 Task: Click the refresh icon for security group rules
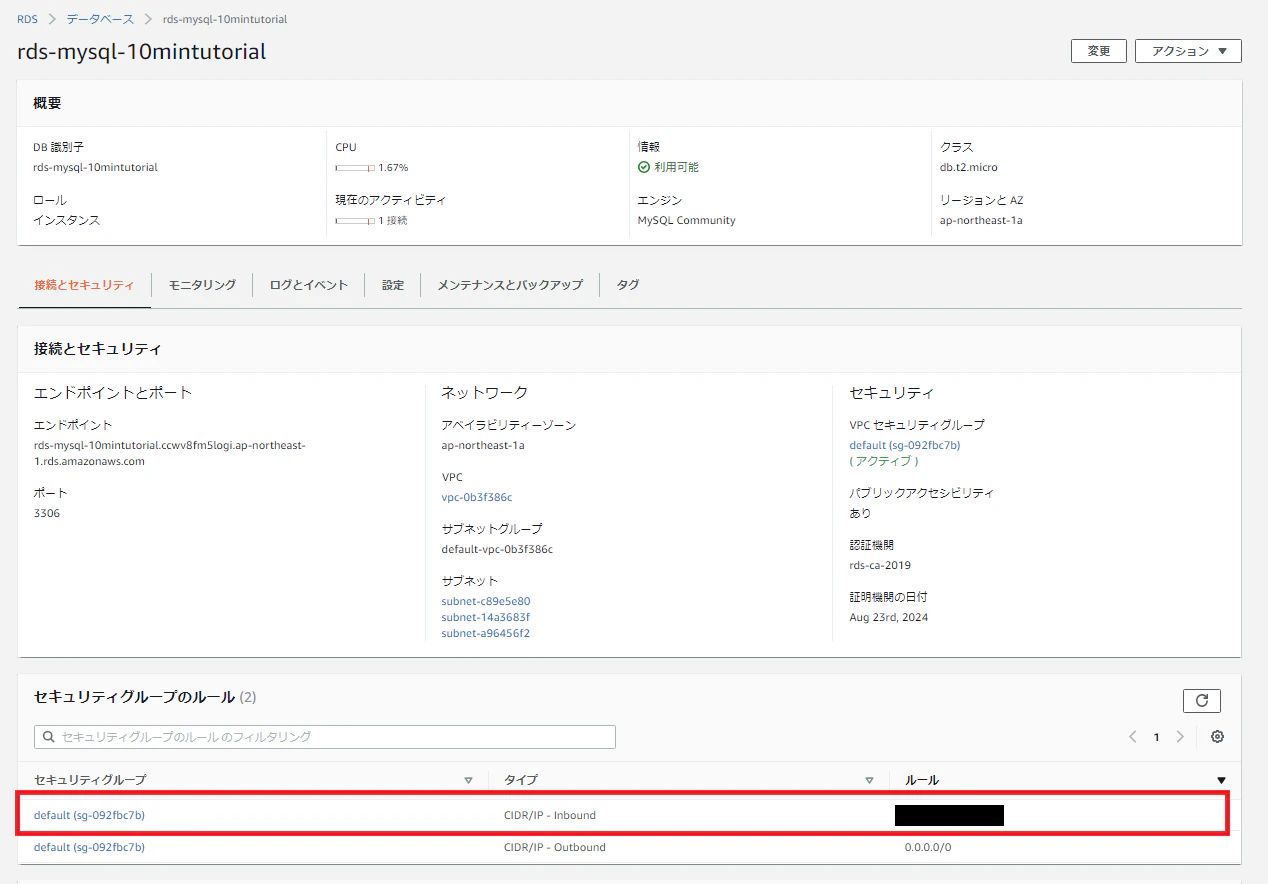(1201, 700)
